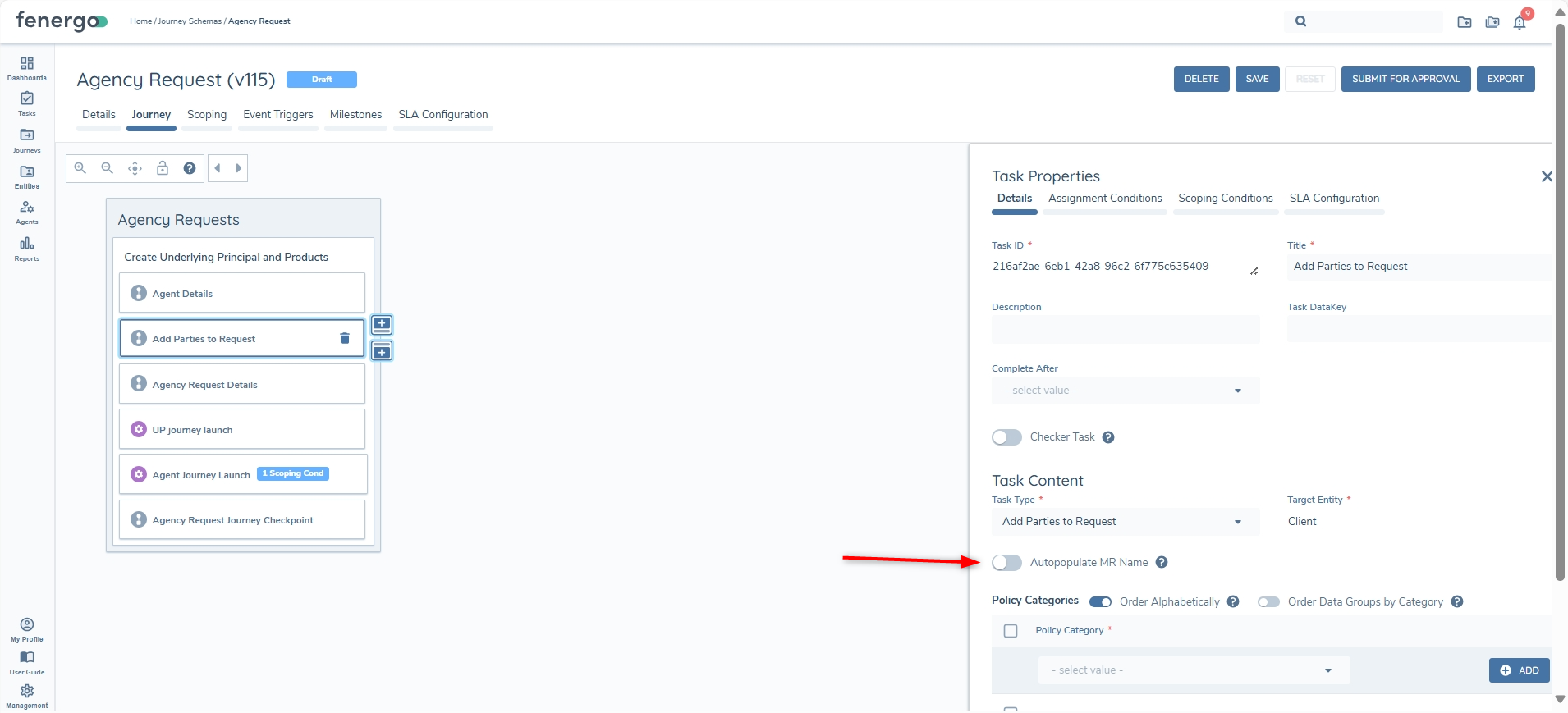
Task: Add task above selected task
Action: click(382, 324)
